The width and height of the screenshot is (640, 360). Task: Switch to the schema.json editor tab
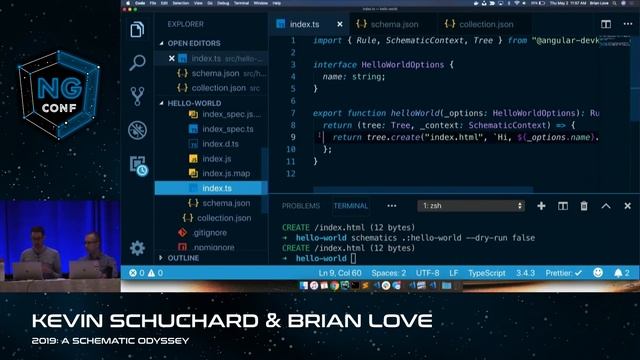393,24
